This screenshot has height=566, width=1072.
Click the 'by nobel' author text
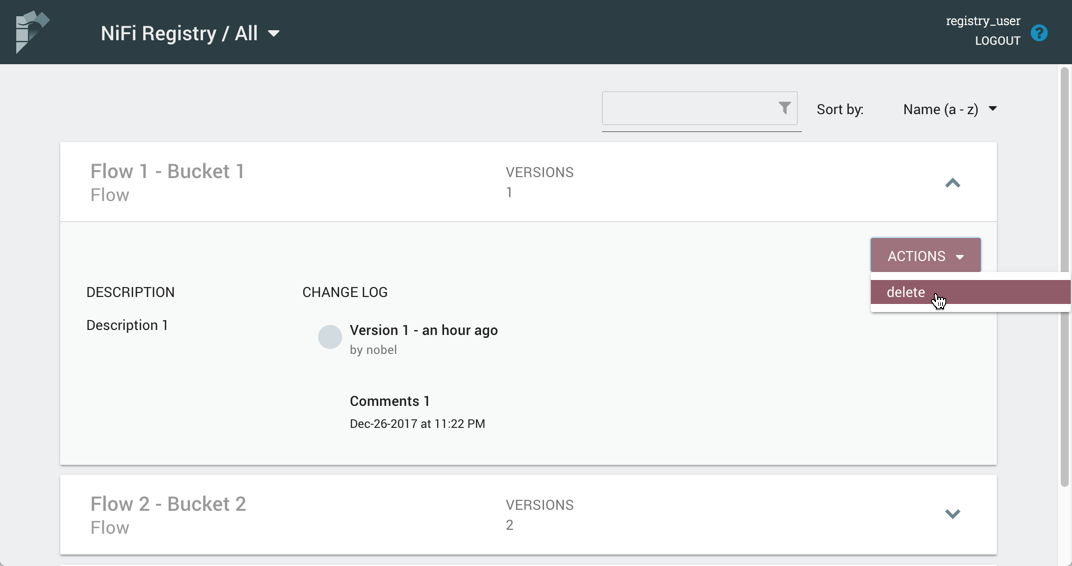(x=373, y=350)
